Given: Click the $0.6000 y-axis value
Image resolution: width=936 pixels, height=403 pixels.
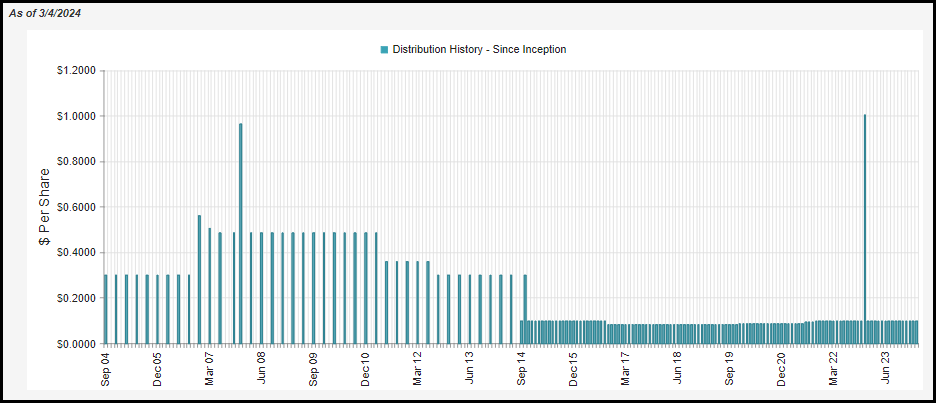Looking at the screenshot, I should point(78,207).
